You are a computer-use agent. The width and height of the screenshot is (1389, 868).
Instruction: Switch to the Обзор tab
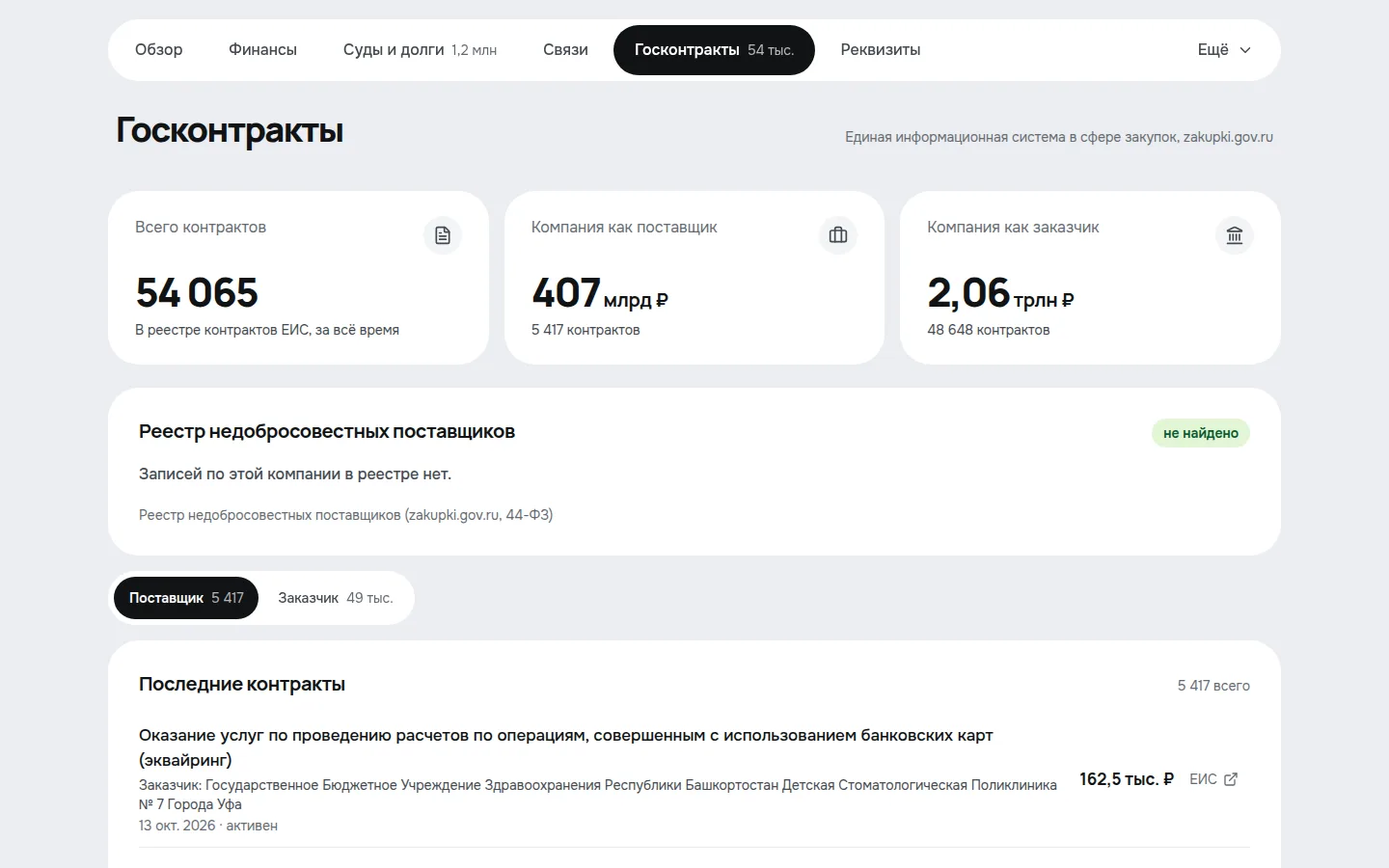click(159, 50)
